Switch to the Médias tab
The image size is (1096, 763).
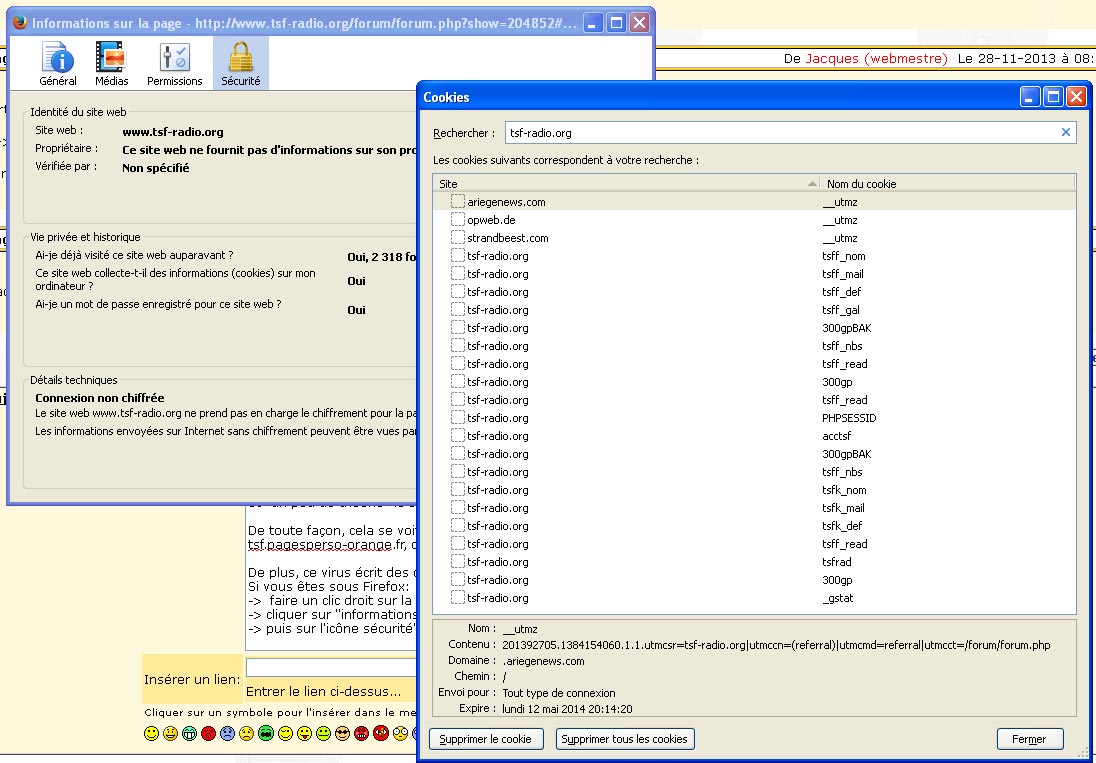coord(112,64)
